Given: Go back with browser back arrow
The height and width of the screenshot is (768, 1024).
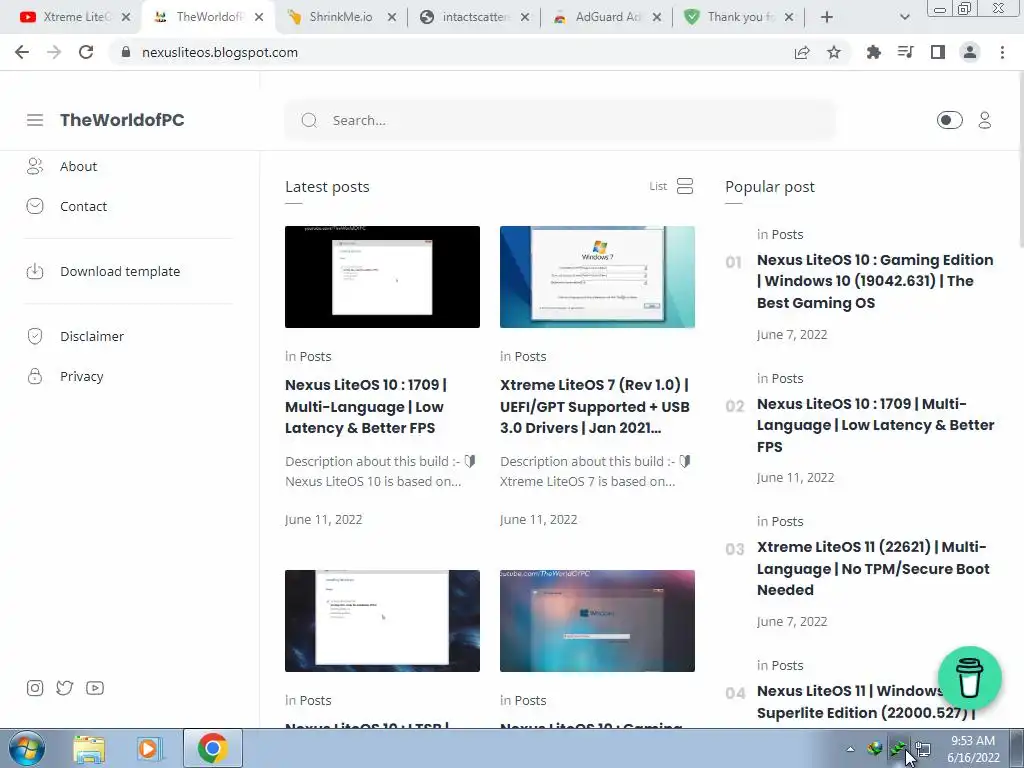Looking at the screenshot, I should tap(22, 52).
